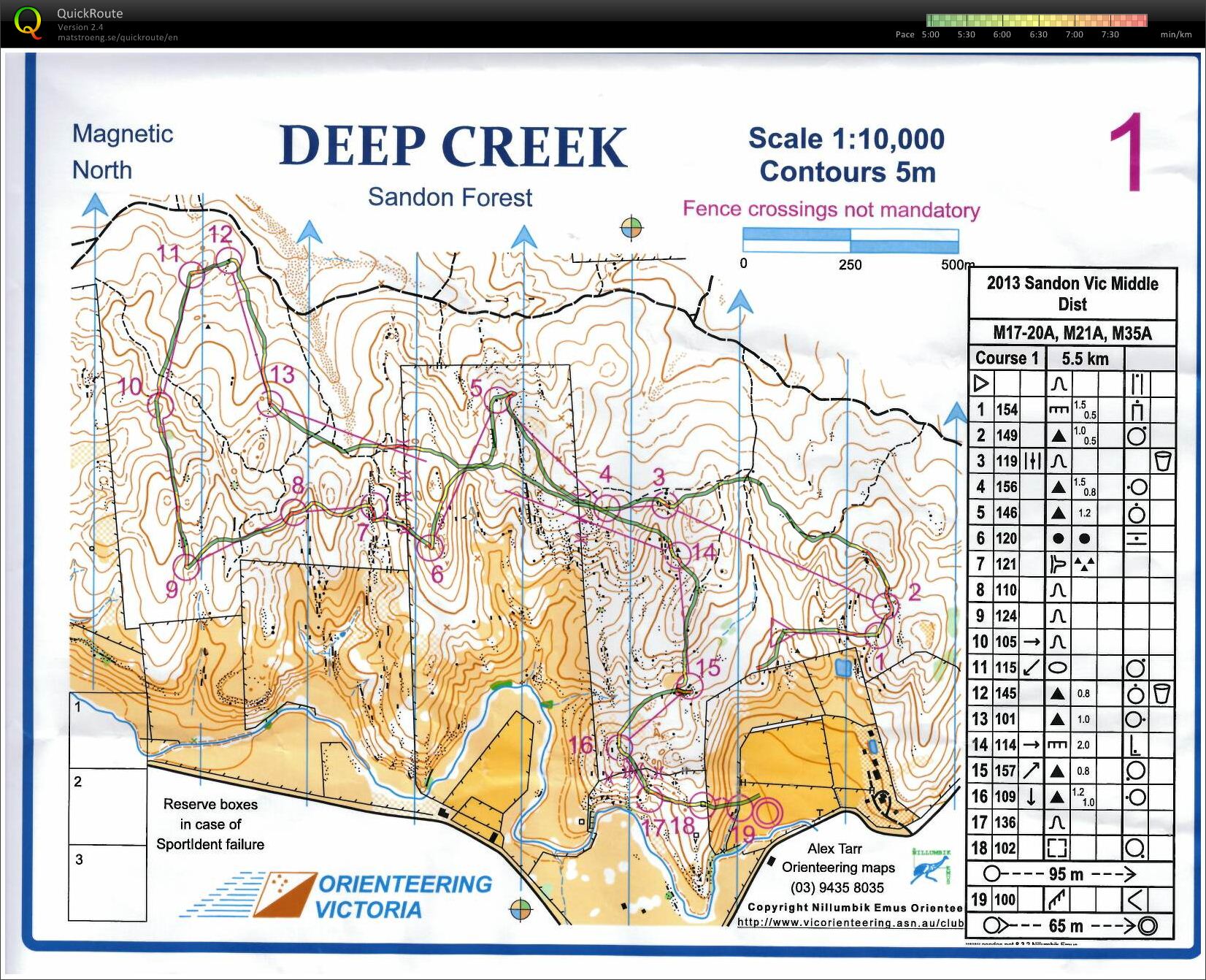This screenshot has height=980, width=1206.
Task: Click the DEEP CREEK map title
Action: click(453, 146)
